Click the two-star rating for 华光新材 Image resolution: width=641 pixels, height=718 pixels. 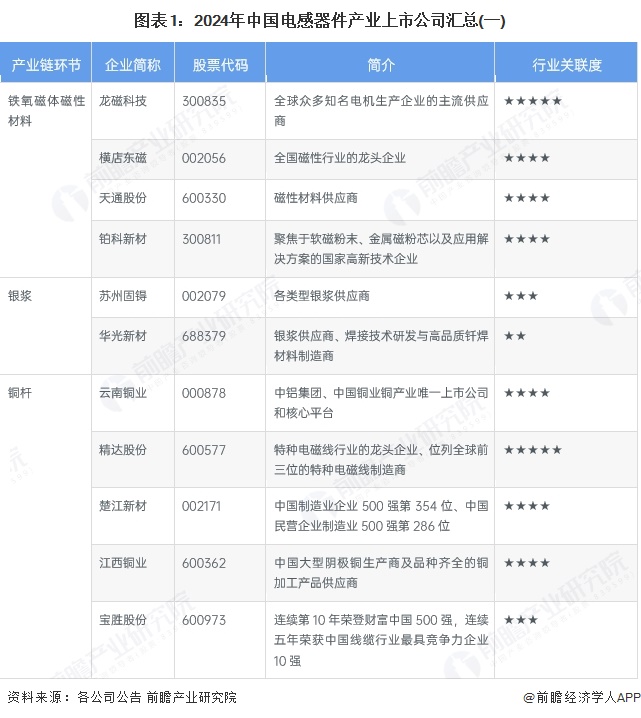(515, 336)
